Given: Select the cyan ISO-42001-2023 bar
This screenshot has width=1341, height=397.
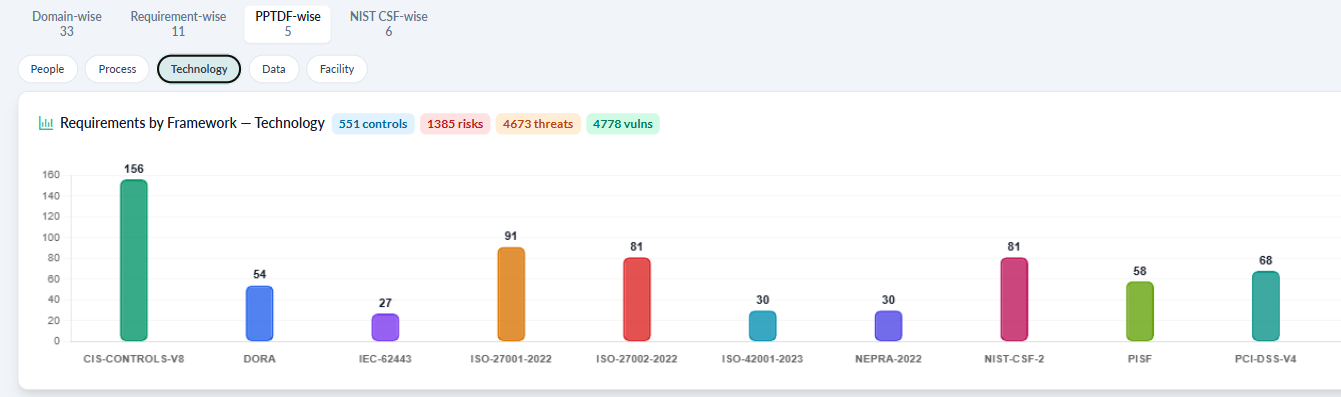Looking at the screenshot, I should (x=763, y=325).
